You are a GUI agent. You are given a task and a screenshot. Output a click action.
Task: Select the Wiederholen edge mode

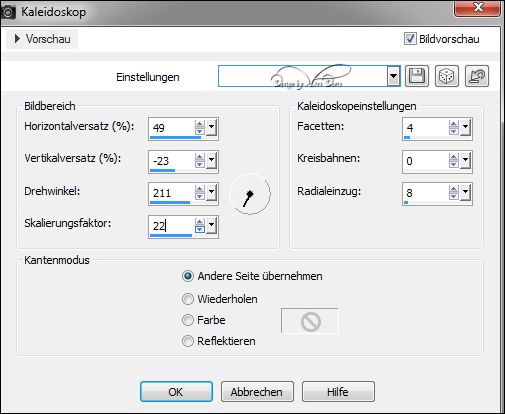(x=188, y=299)
